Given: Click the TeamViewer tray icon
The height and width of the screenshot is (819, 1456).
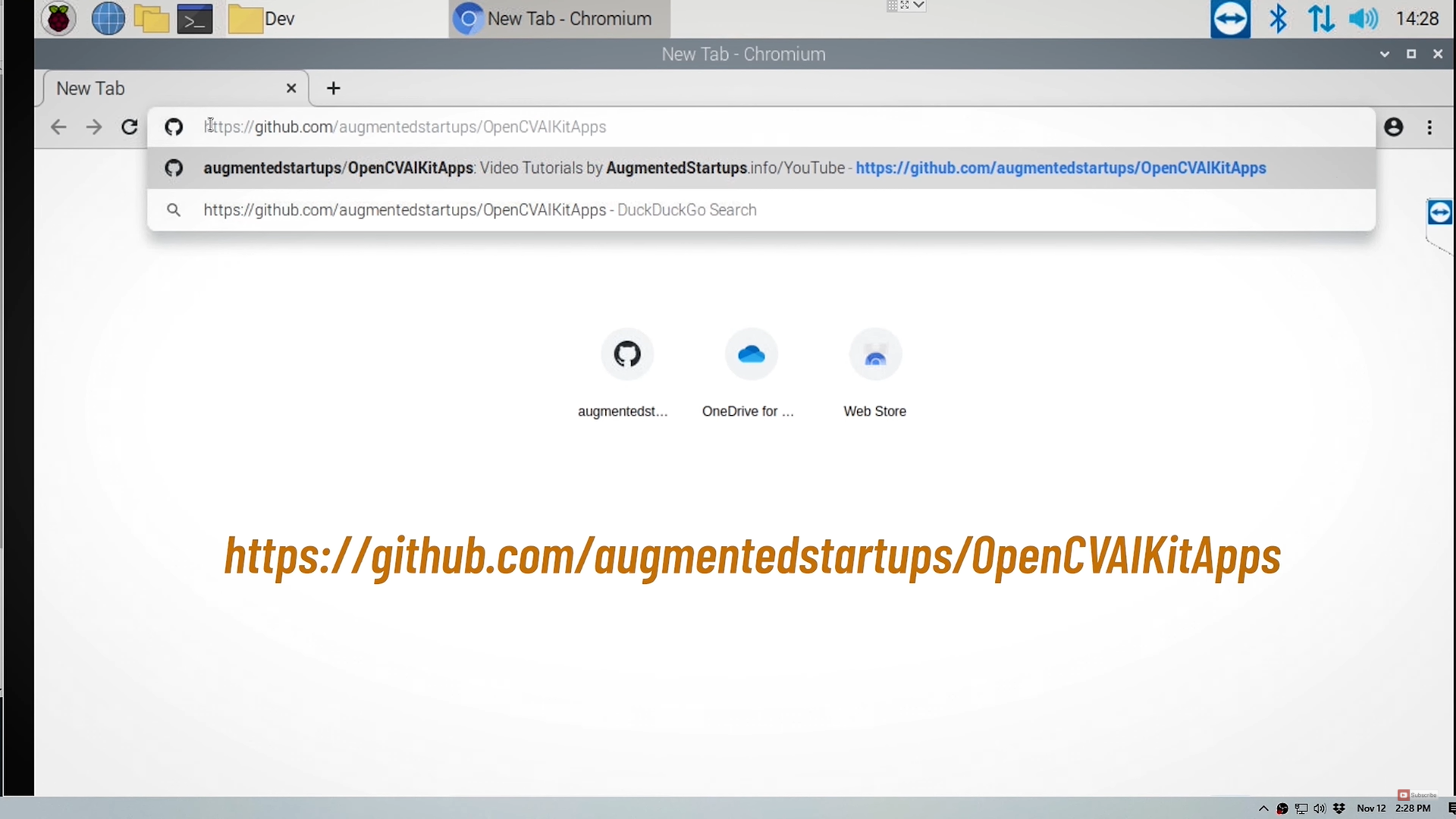Looking at the screenshot, I should point(1229,18).
